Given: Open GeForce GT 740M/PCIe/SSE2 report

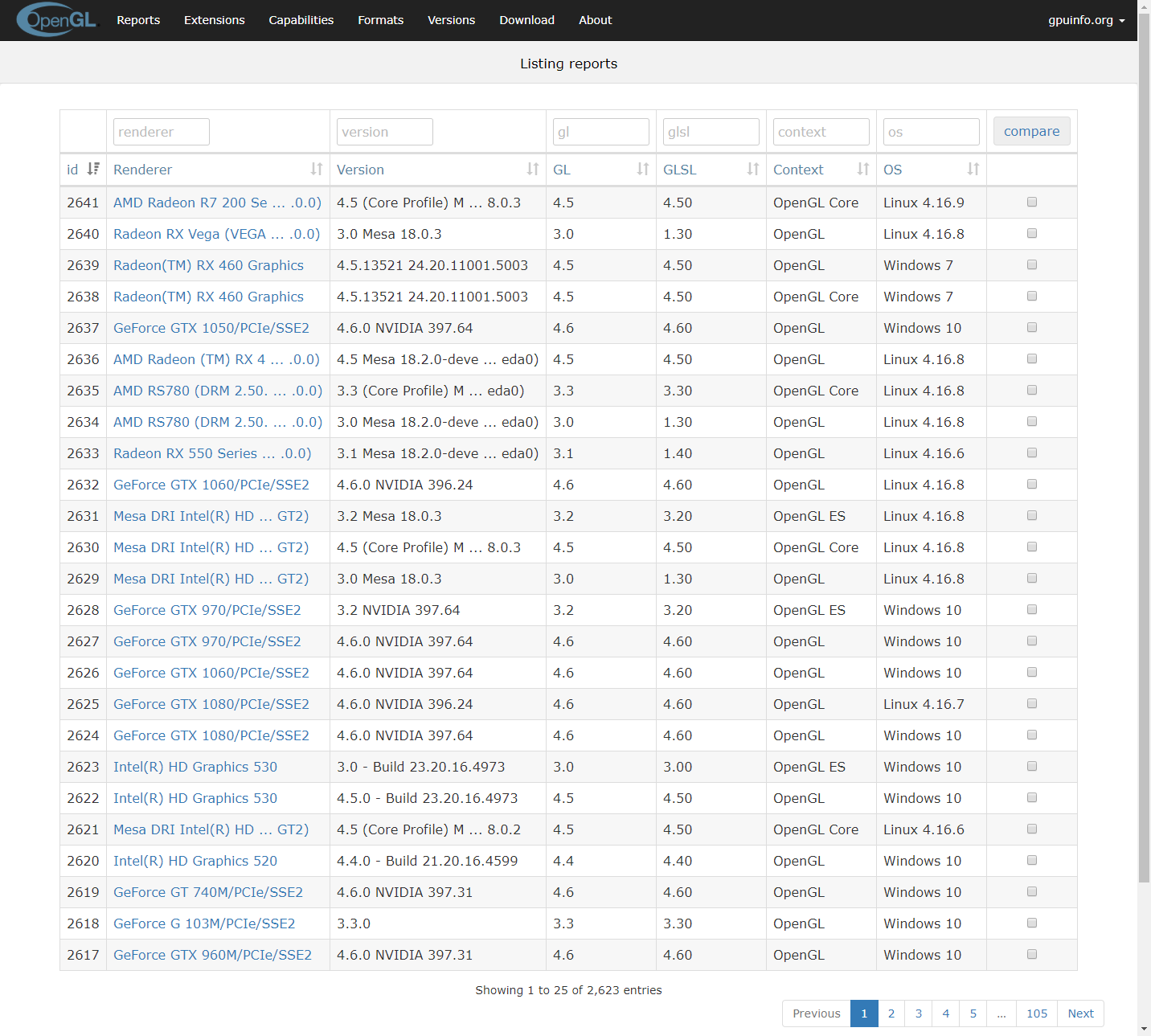Looking at the screenshot, I should (x=208, y=892).
